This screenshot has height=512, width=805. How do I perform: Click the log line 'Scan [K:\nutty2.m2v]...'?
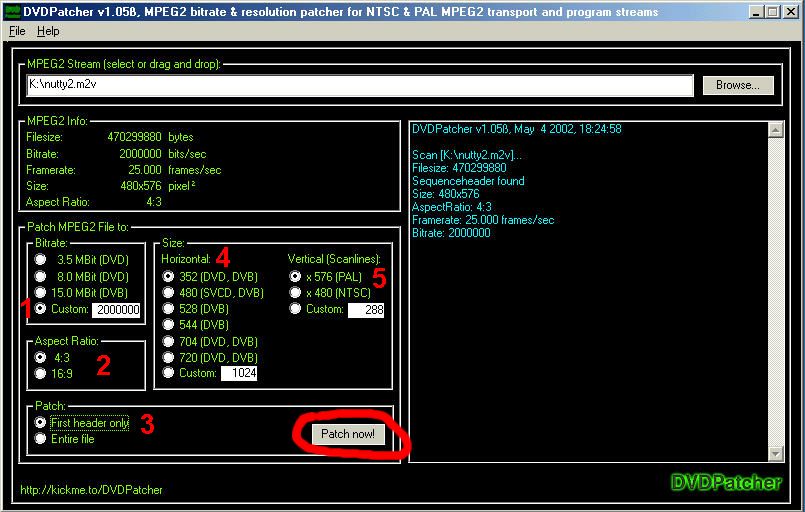[467, 155]
